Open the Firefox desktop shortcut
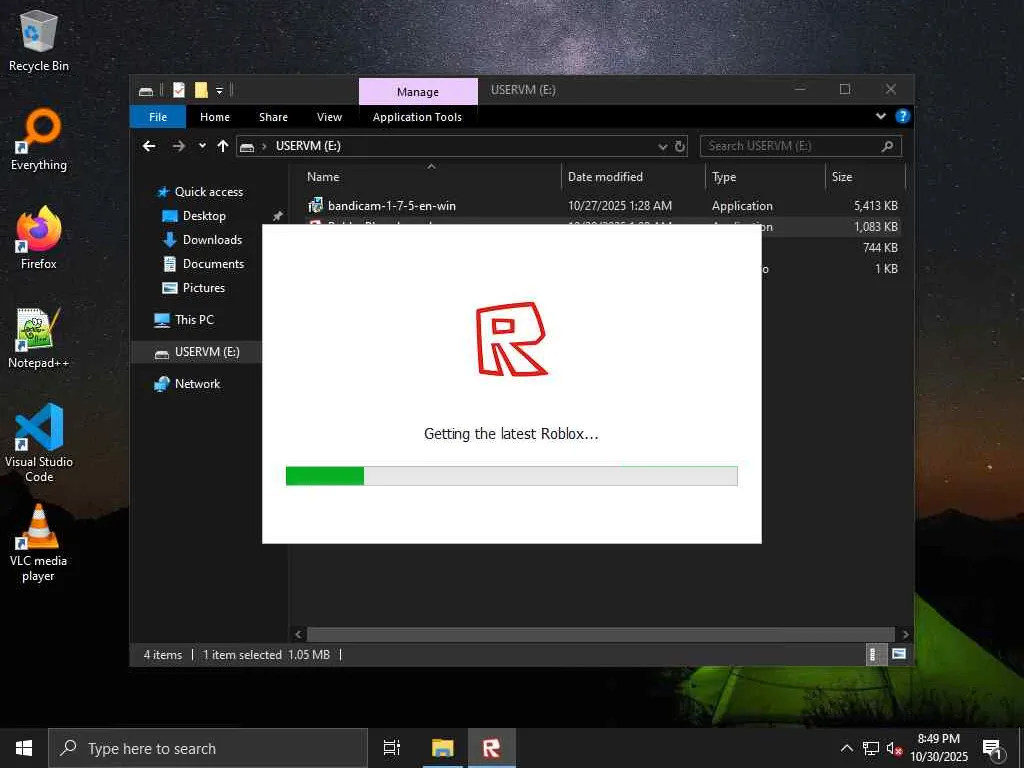This screenshot has height=768, width=1024. 39,238
